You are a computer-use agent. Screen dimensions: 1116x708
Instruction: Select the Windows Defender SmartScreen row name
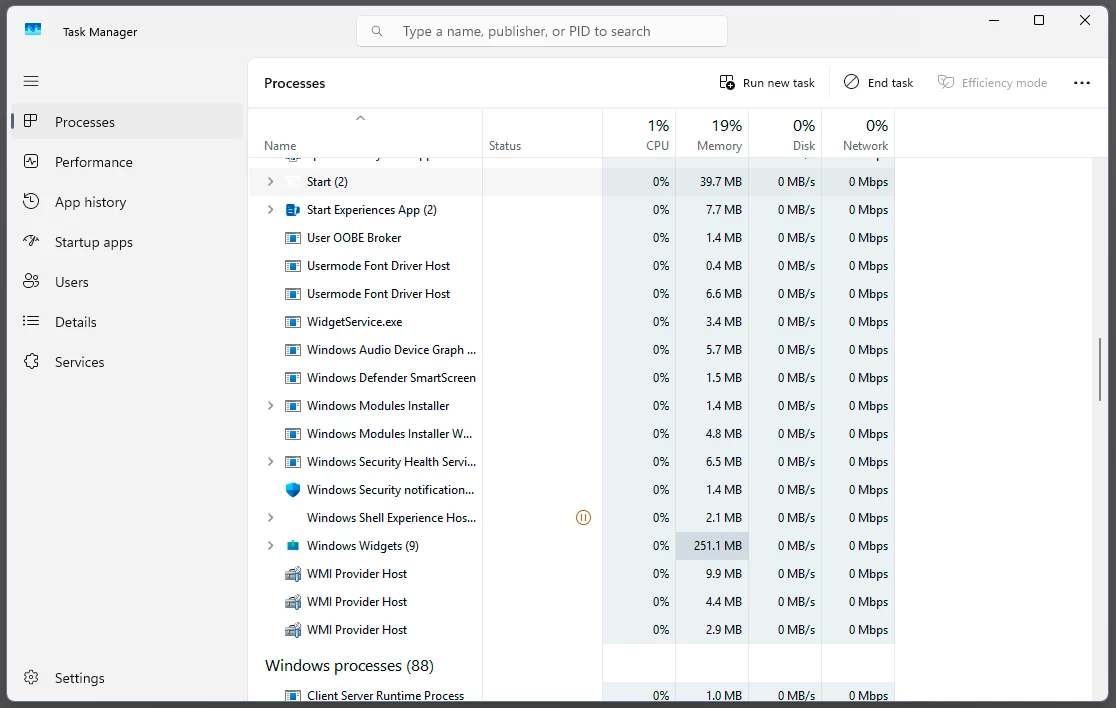tap(391, 378)
